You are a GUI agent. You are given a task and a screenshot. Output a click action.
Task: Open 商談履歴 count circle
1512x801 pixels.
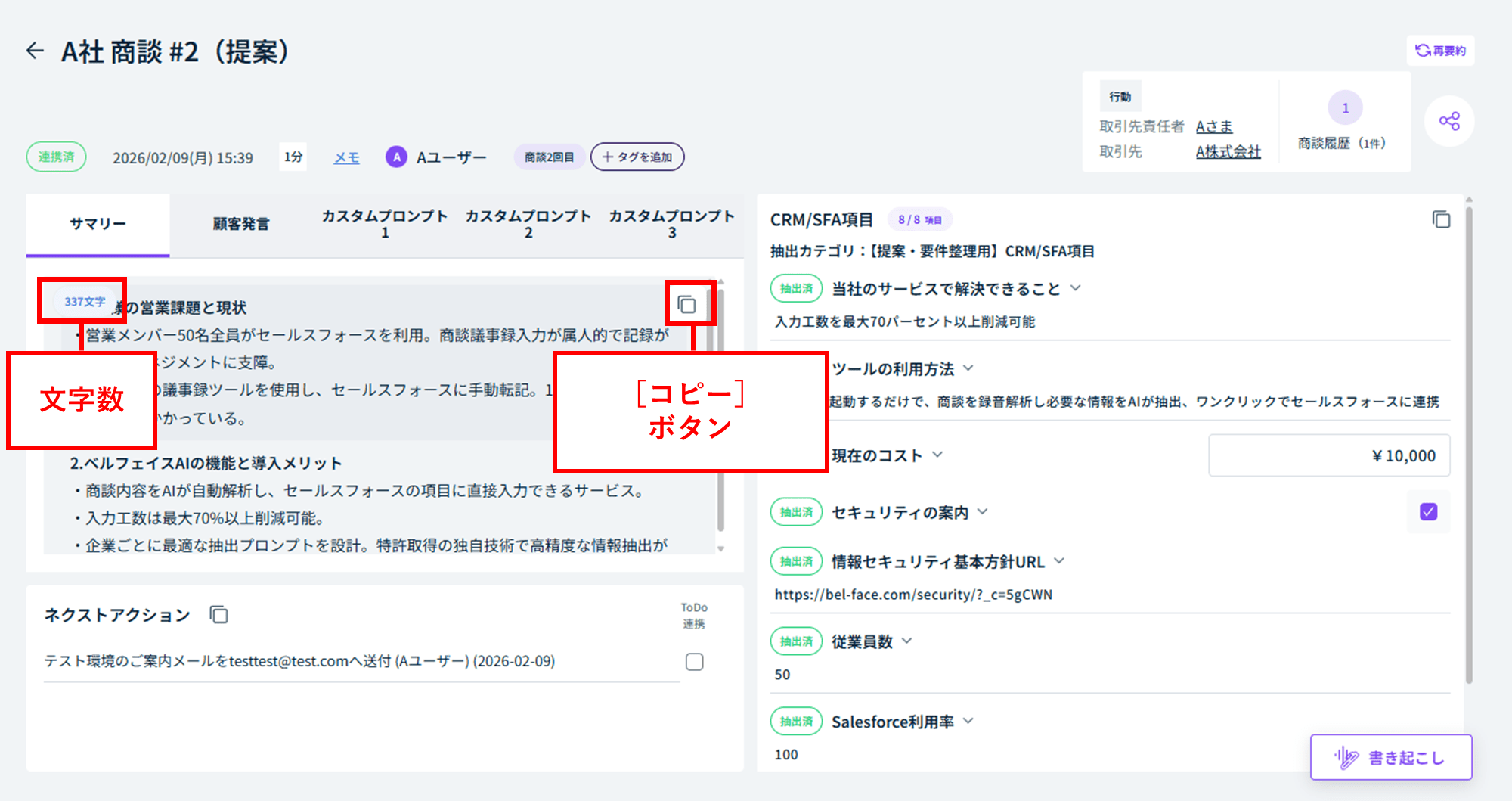tap(1345, 108)
